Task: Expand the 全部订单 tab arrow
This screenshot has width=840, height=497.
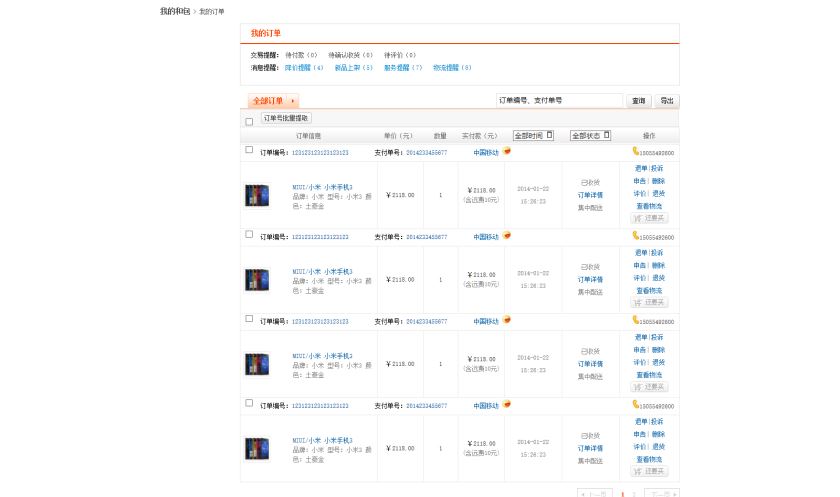Action: (292, 101)
